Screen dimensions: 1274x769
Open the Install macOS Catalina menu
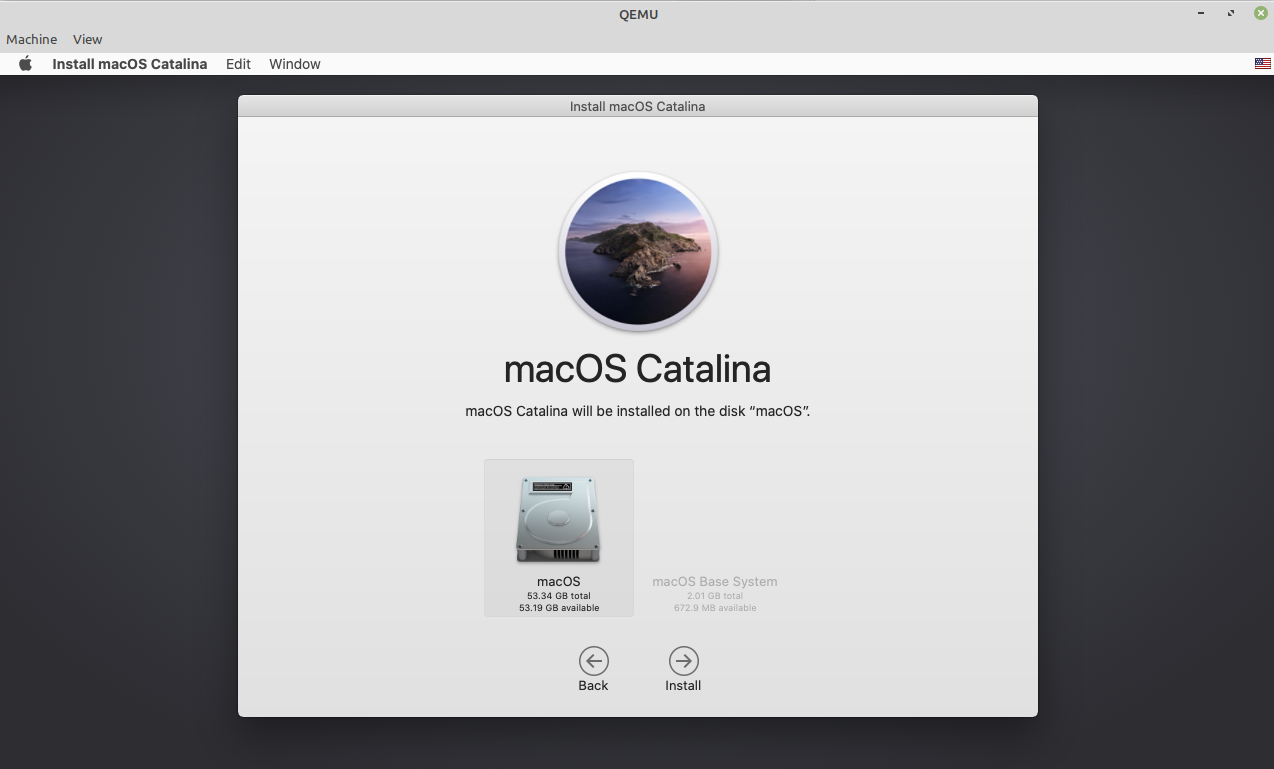pos(129,63)
